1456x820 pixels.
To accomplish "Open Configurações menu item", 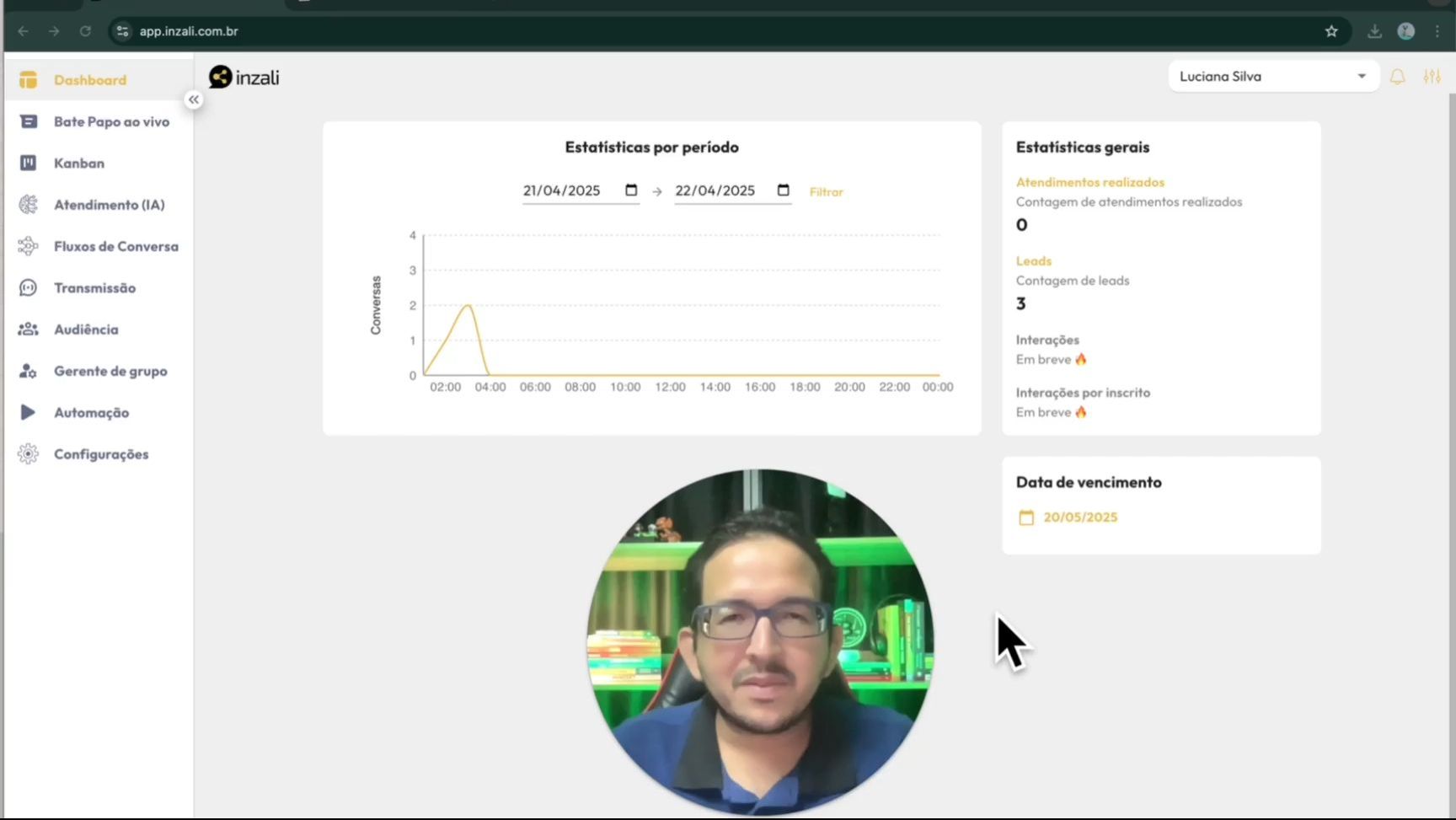I will point(98,454).
